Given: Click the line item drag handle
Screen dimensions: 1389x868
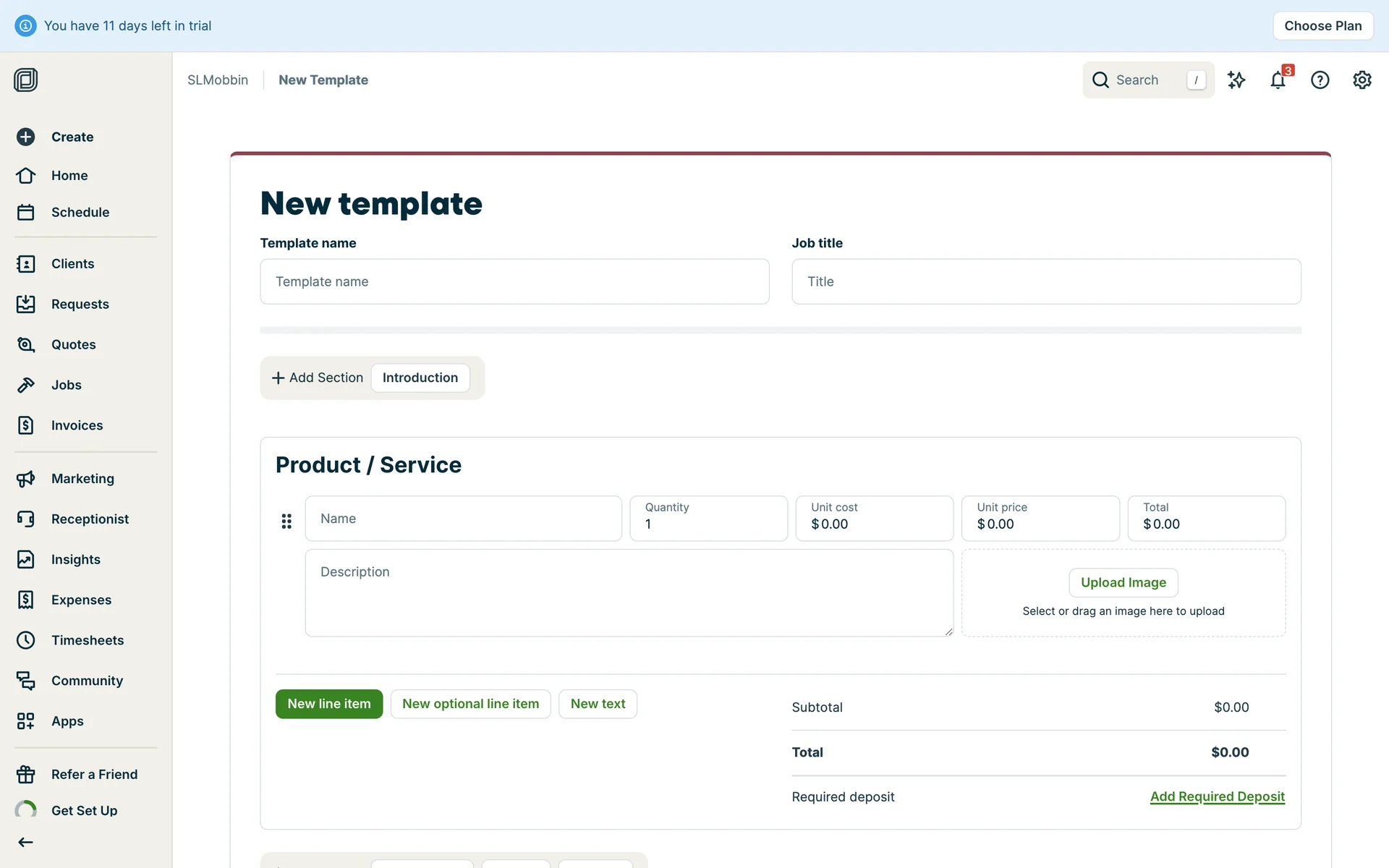Looking at the screenshot, I should point(286,521).
